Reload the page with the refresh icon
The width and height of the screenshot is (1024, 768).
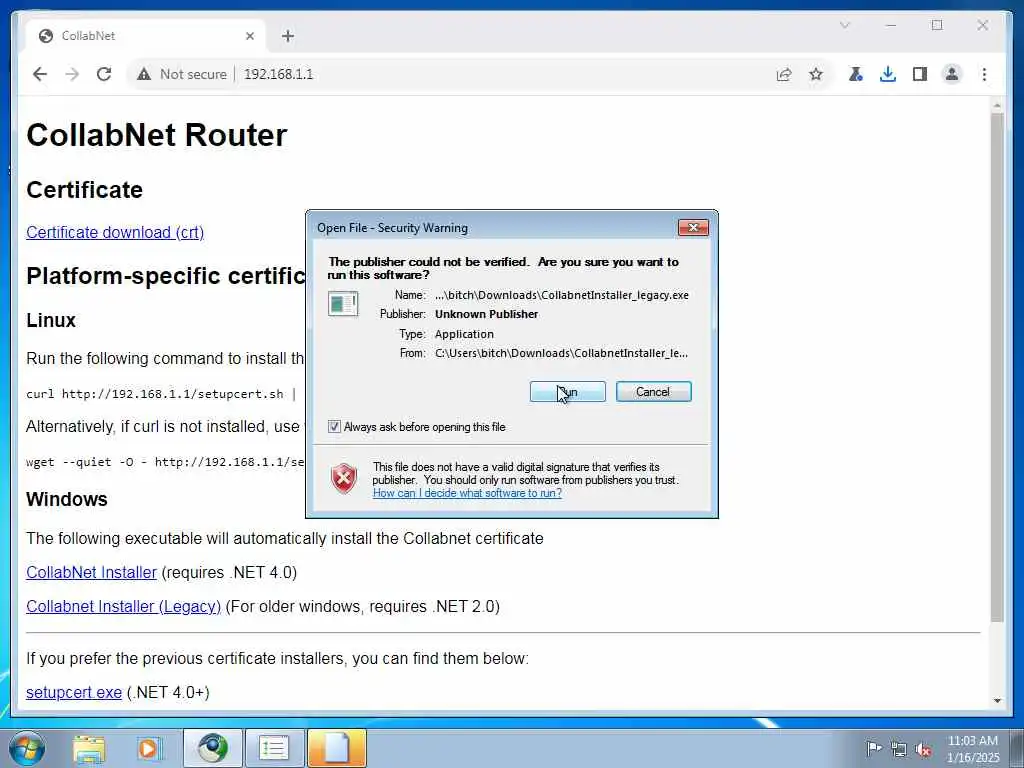[x=104, y=74]
